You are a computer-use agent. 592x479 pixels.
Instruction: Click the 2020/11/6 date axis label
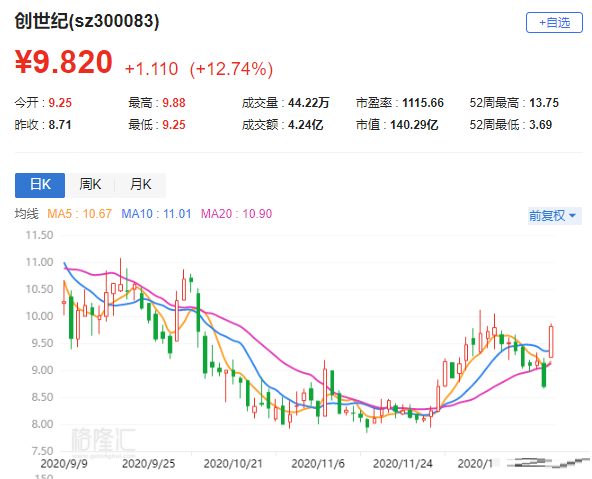pyautogui.click(x=318, y=464)
